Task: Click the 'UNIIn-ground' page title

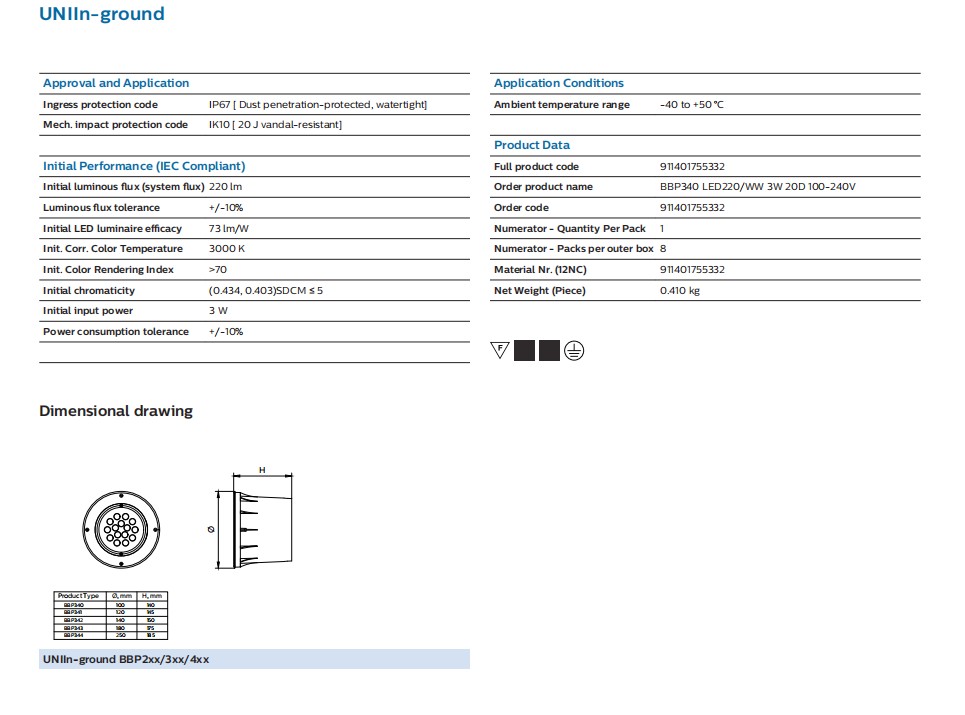Action: 102,14
